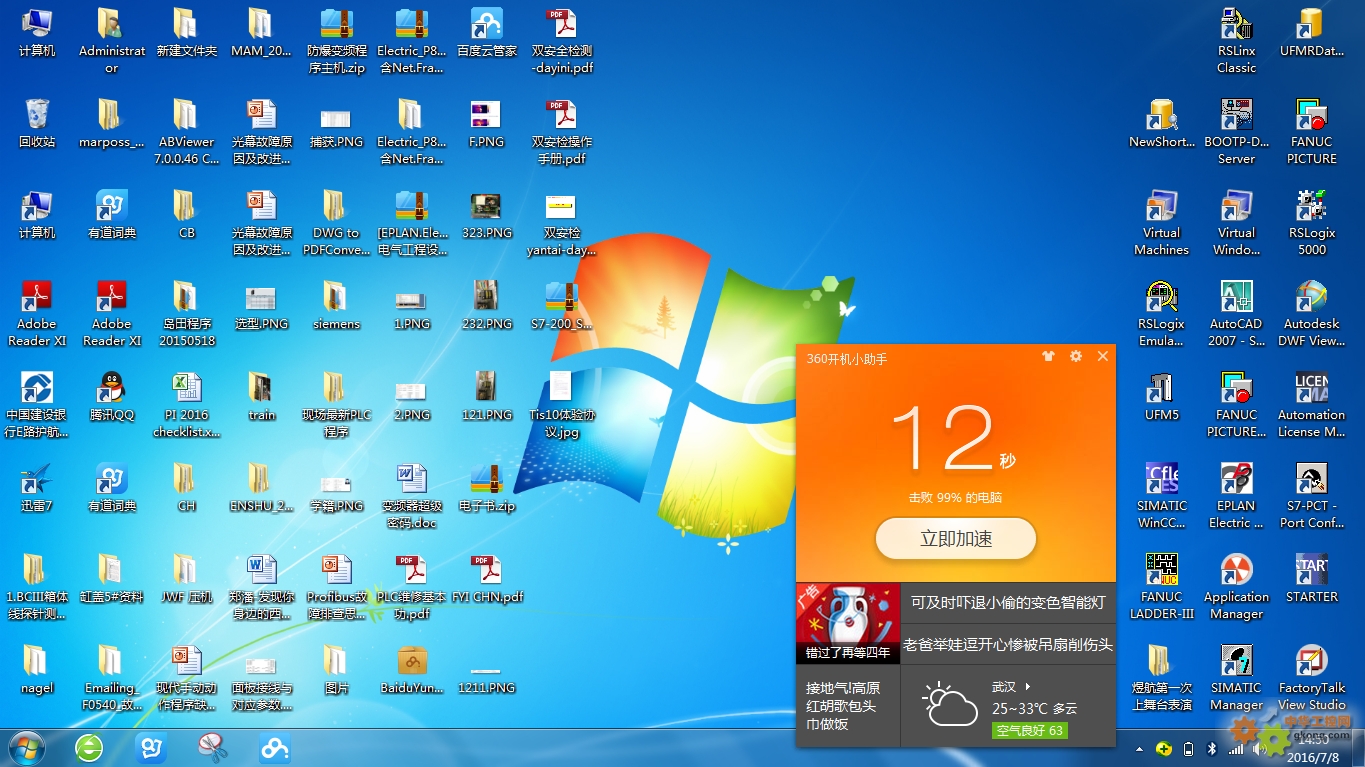The height and width of the screenshot is (767, 1365).
Task: Select the Autodesk DWF Viewer shortcut
Action: [x=1312, y=314]
